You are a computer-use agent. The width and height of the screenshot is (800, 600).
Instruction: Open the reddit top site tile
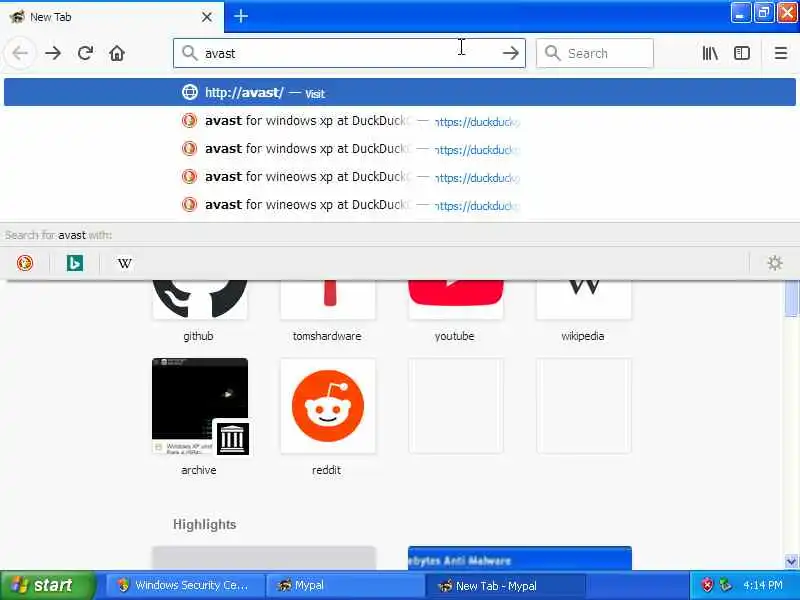point(328,406)
